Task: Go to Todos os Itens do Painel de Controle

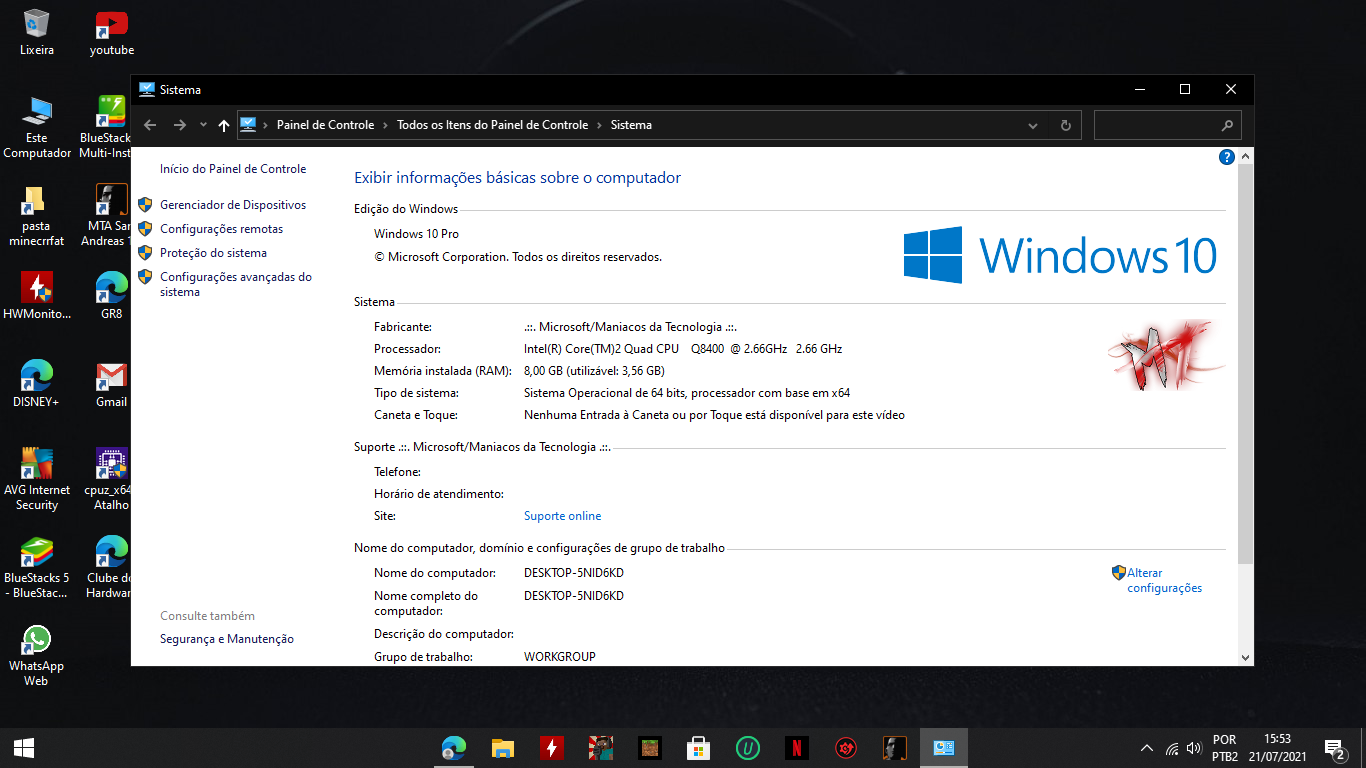Action: pos(492,125)
